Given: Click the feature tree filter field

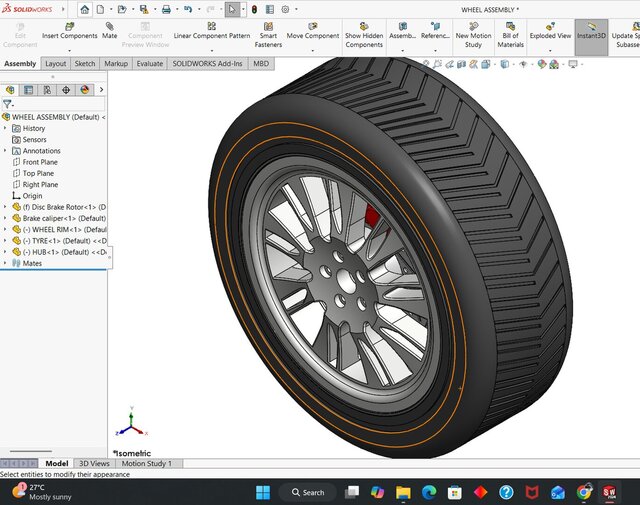Looking at the screenshot, I should coord(53,104).
